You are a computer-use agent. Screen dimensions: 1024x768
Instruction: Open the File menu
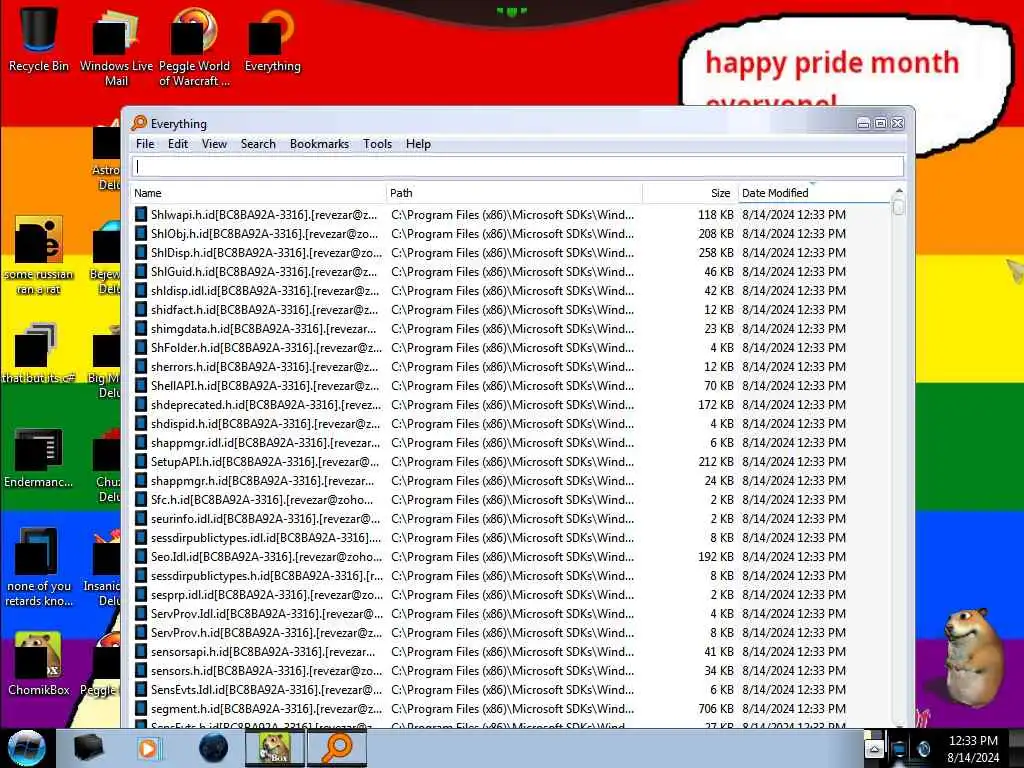(x=145, y=144)
